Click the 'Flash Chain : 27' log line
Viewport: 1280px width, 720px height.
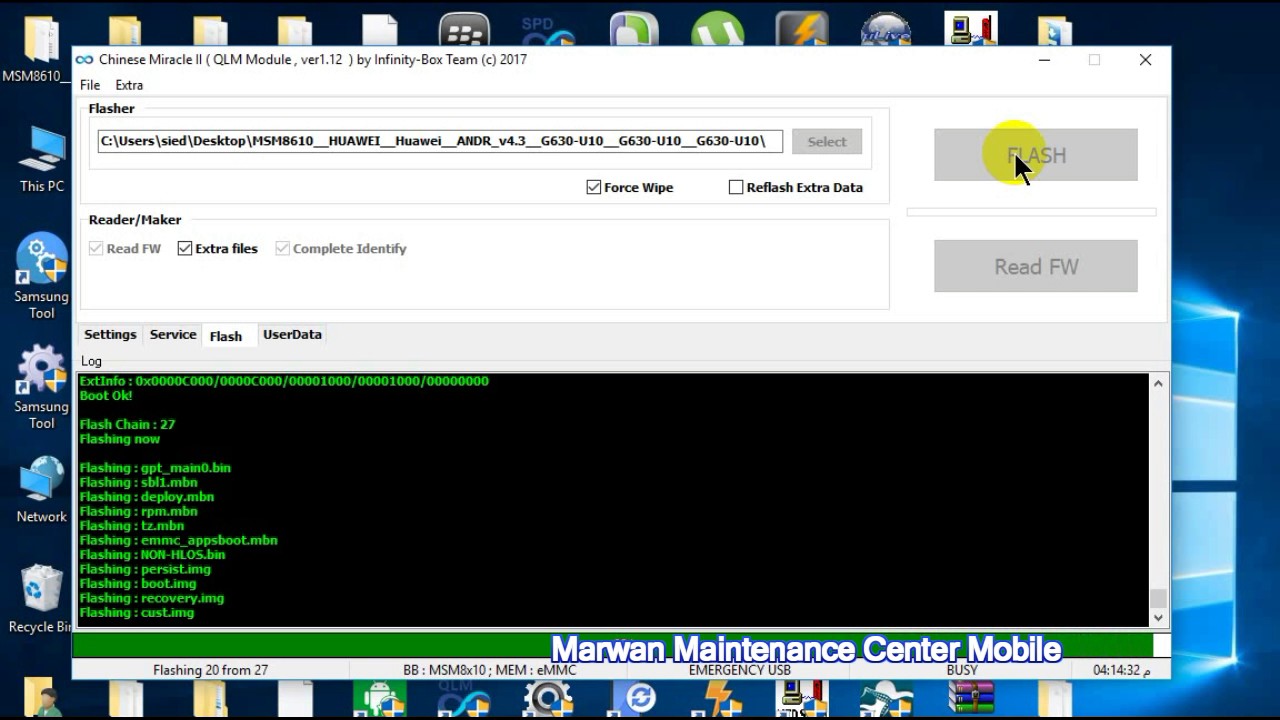[127, 424]
